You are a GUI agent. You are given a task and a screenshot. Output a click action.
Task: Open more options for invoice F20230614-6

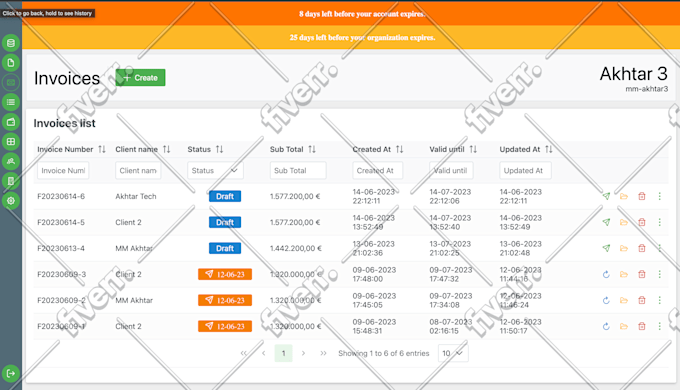click(x=660, y=196)
